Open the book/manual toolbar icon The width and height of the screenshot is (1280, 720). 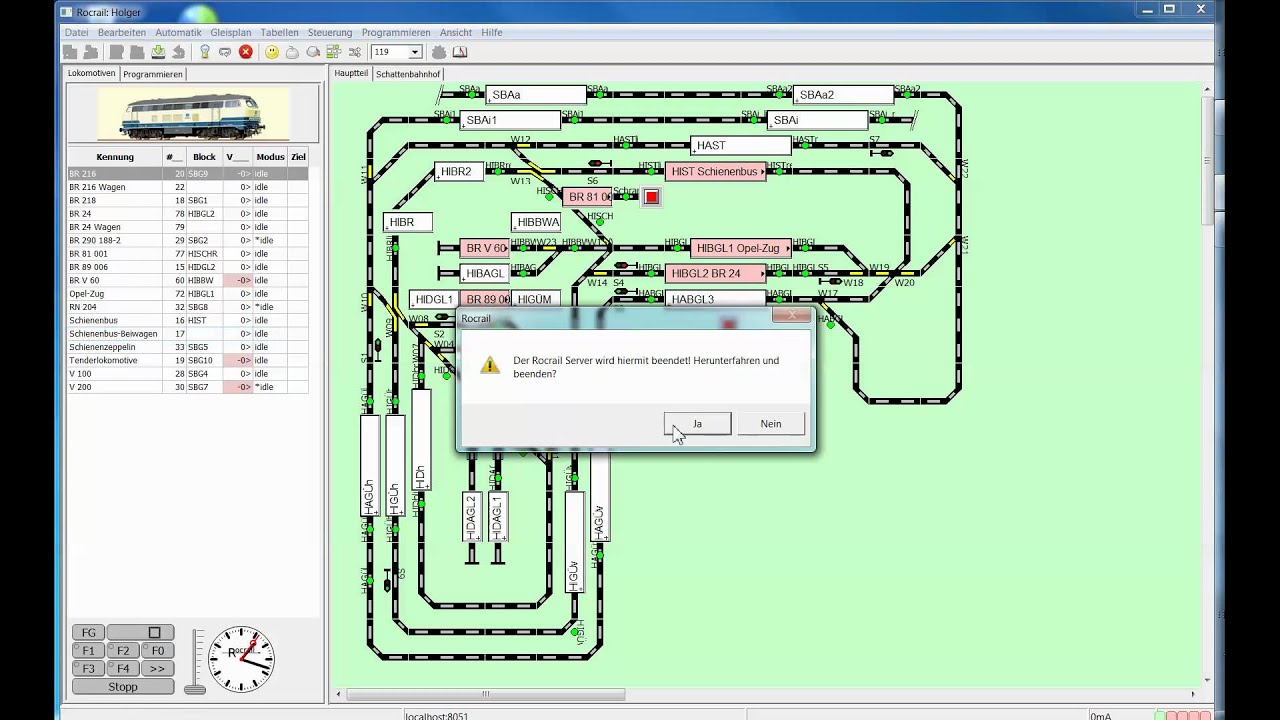coord(460,52)
